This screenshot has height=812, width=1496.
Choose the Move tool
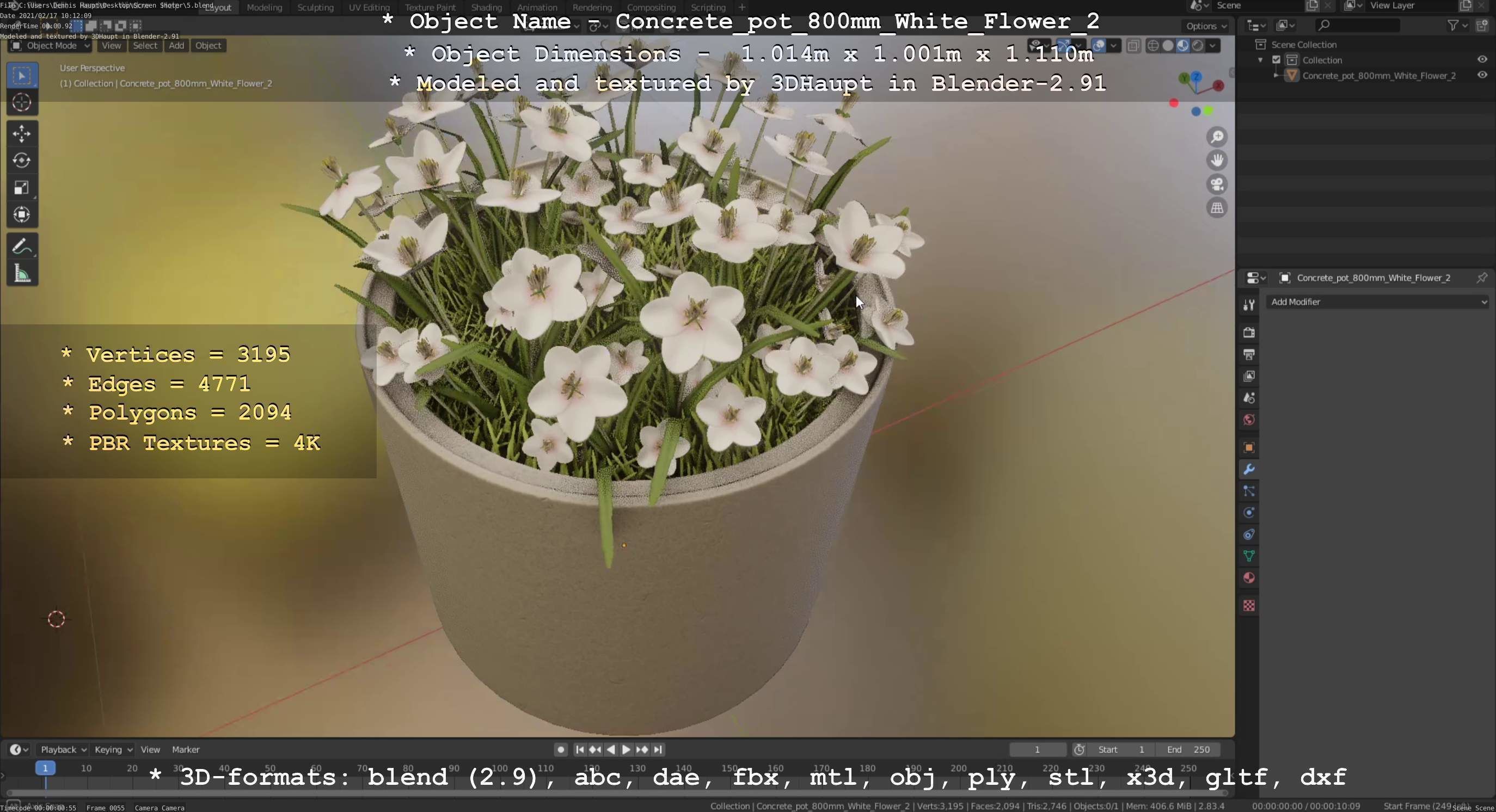[x=21, y=134]
